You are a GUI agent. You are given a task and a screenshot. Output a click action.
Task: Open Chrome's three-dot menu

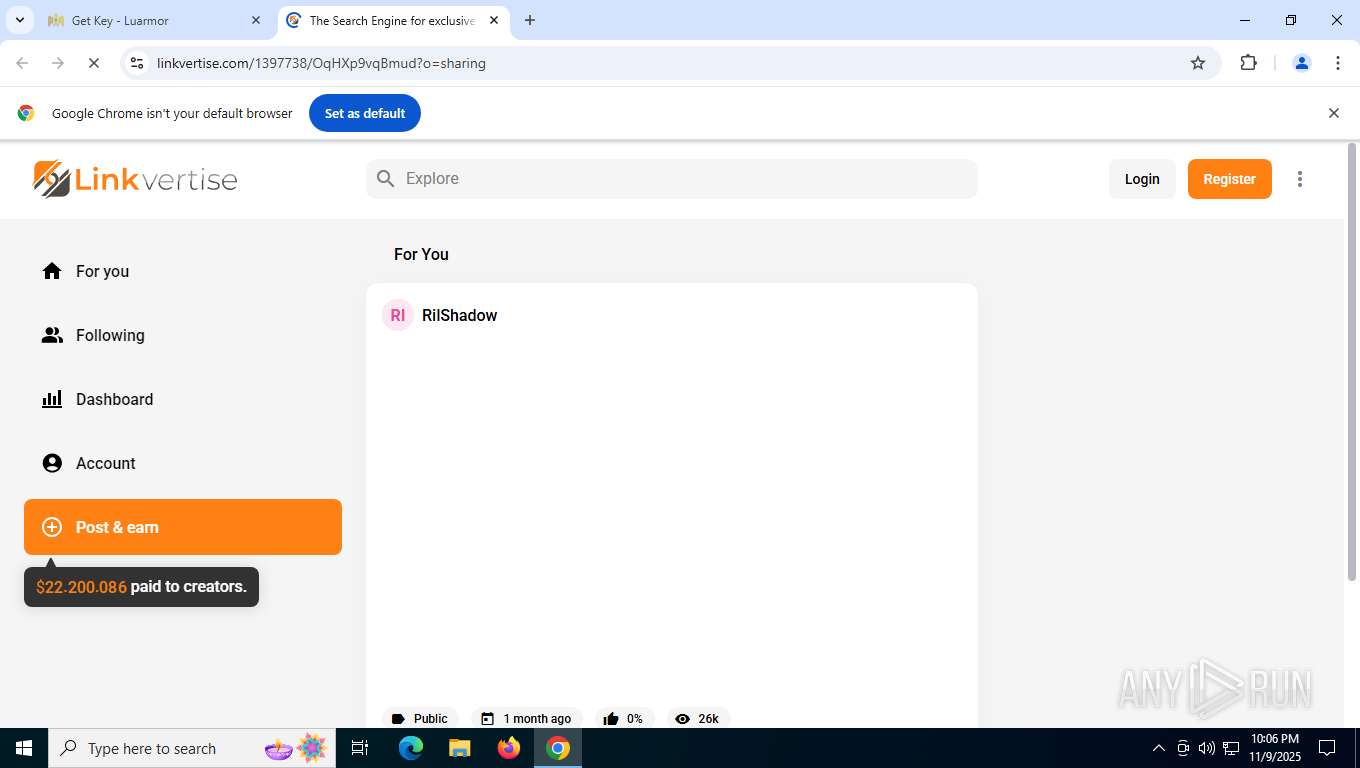click(1338, 63)
